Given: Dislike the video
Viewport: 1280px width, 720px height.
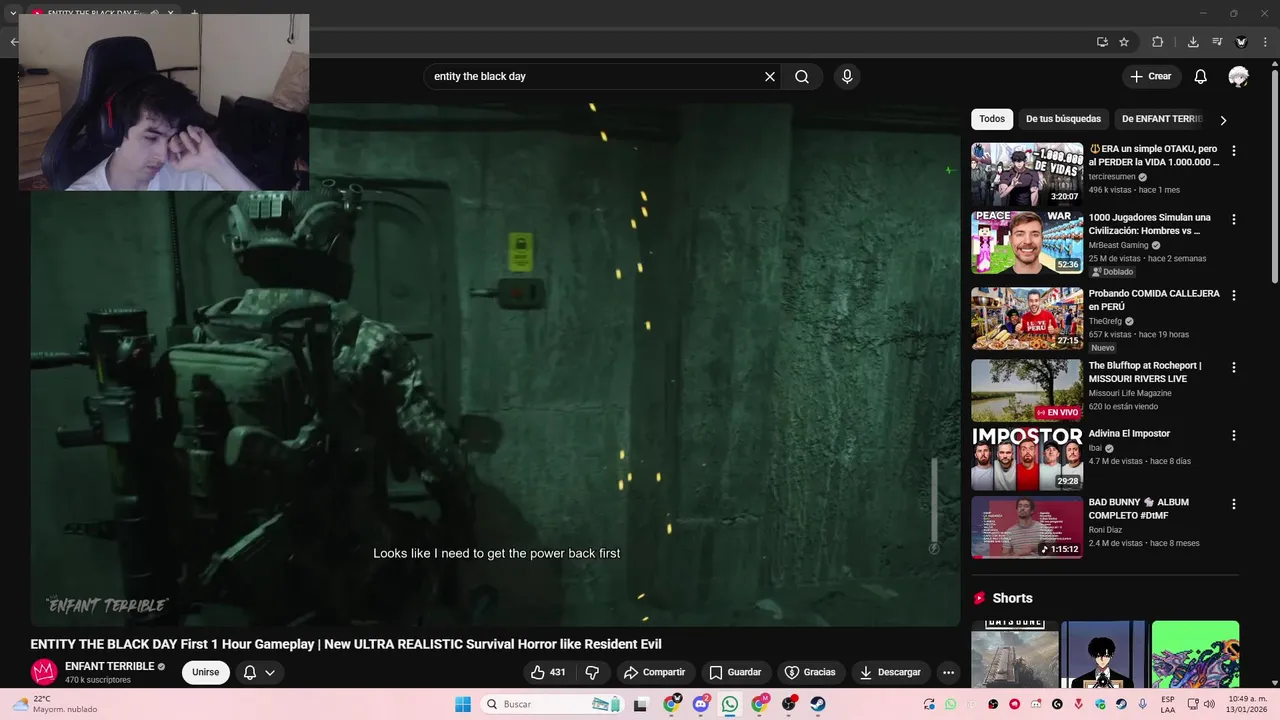Looking at the screenshot, I should (x=592, y=673).
